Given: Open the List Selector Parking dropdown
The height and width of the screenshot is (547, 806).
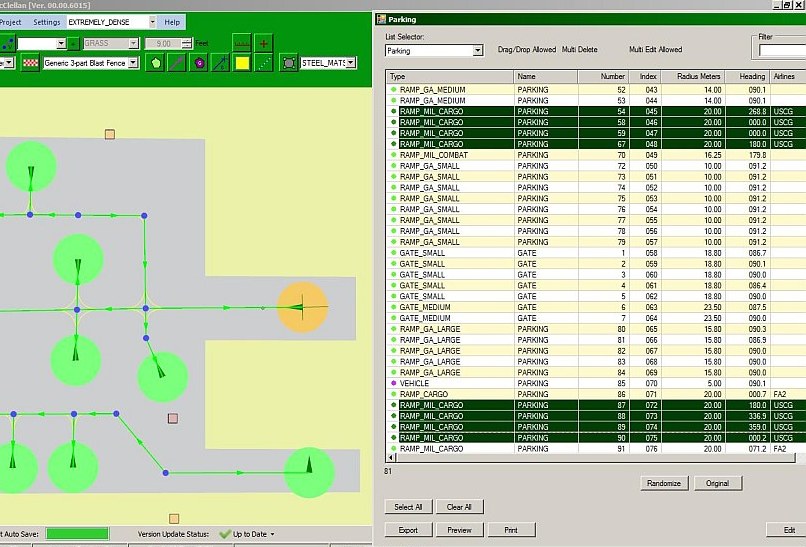Looking at the screenshot, I should pyautogui.click(x=477, y=50).
